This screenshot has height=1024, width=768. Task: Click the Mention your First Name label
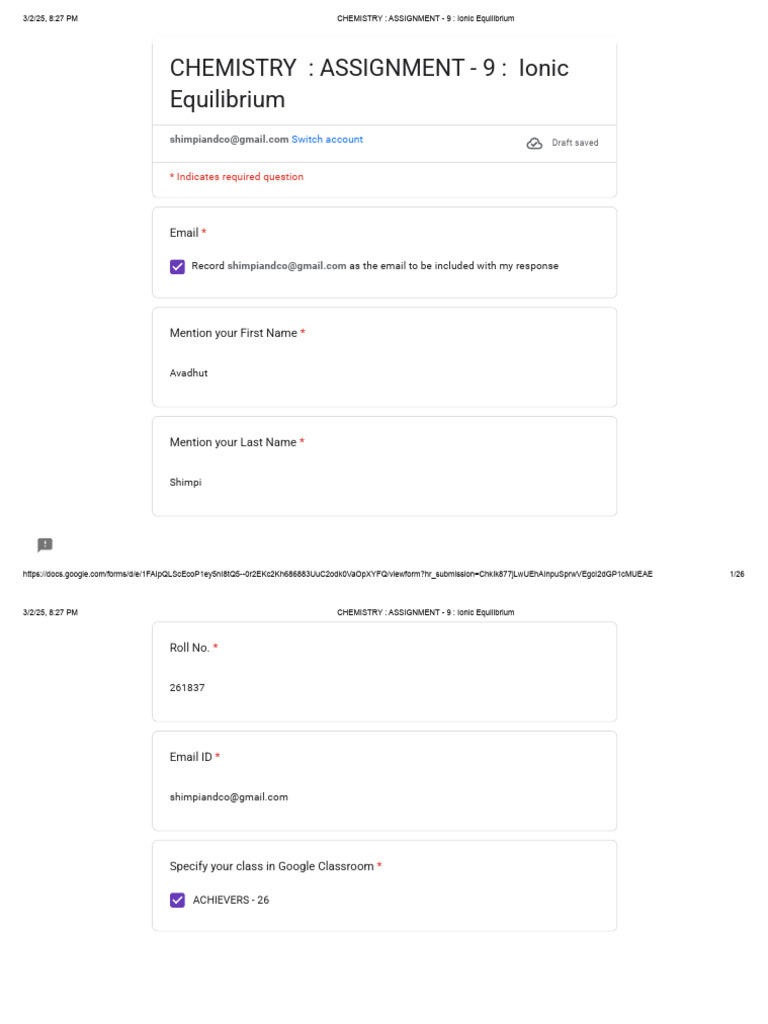click(233, 333)
